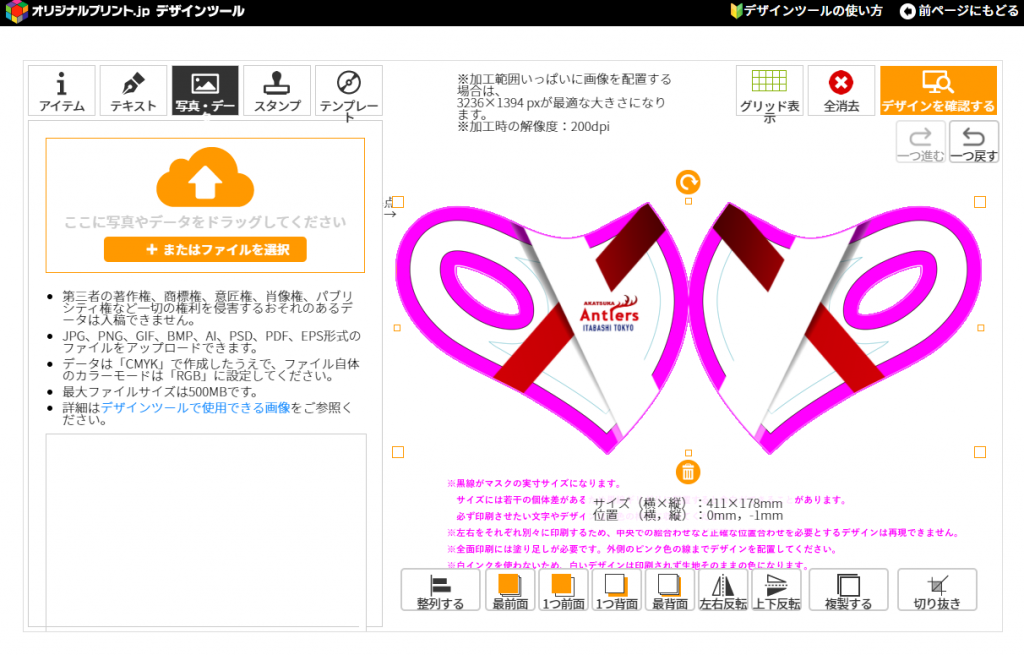Screen dimensions: 1024x655
Task: Flip horizontally with 左右反転
Action: click(x=723, y=590)
